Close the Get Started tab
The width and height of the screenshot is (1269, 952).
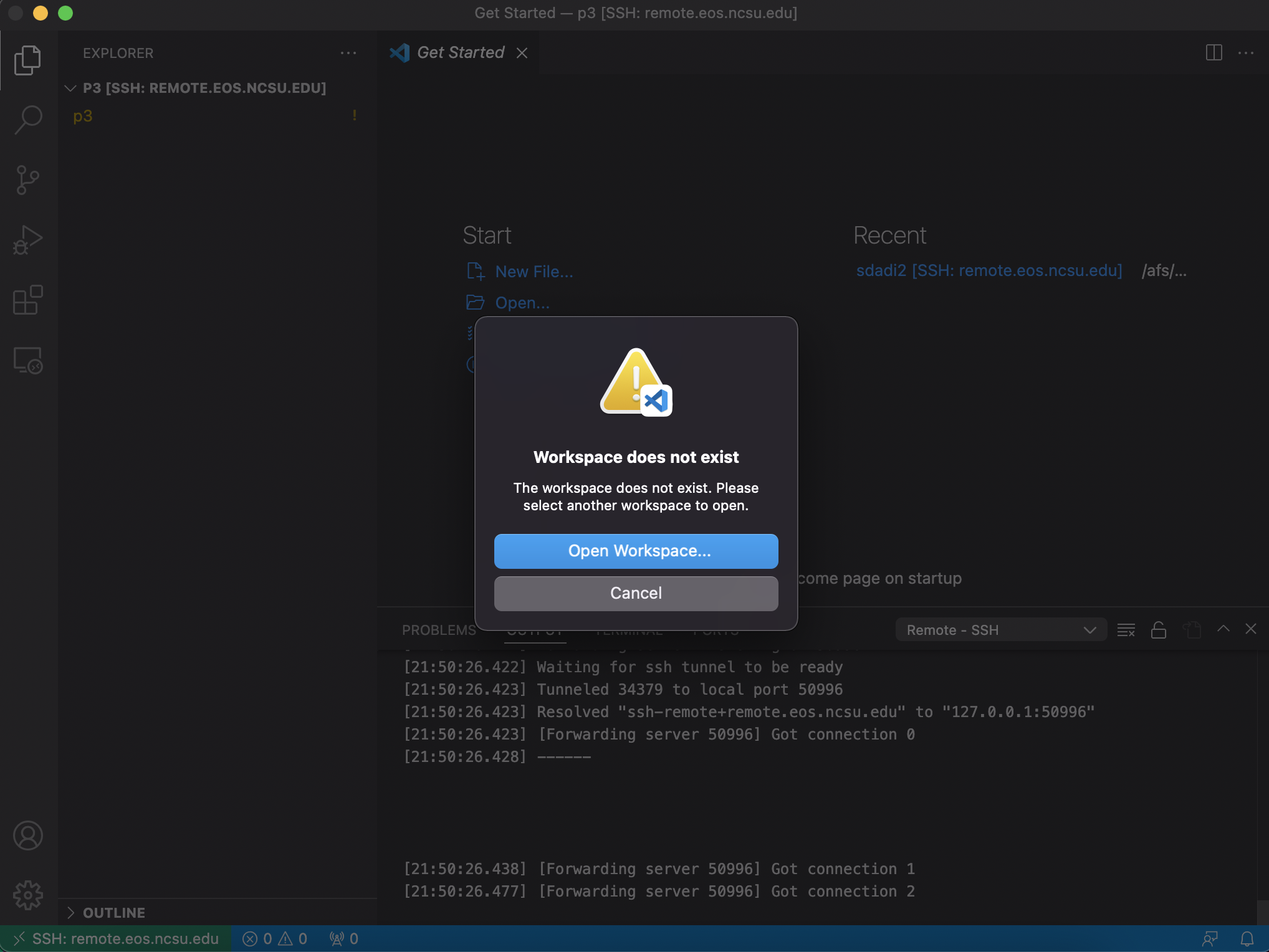point(522,53)
